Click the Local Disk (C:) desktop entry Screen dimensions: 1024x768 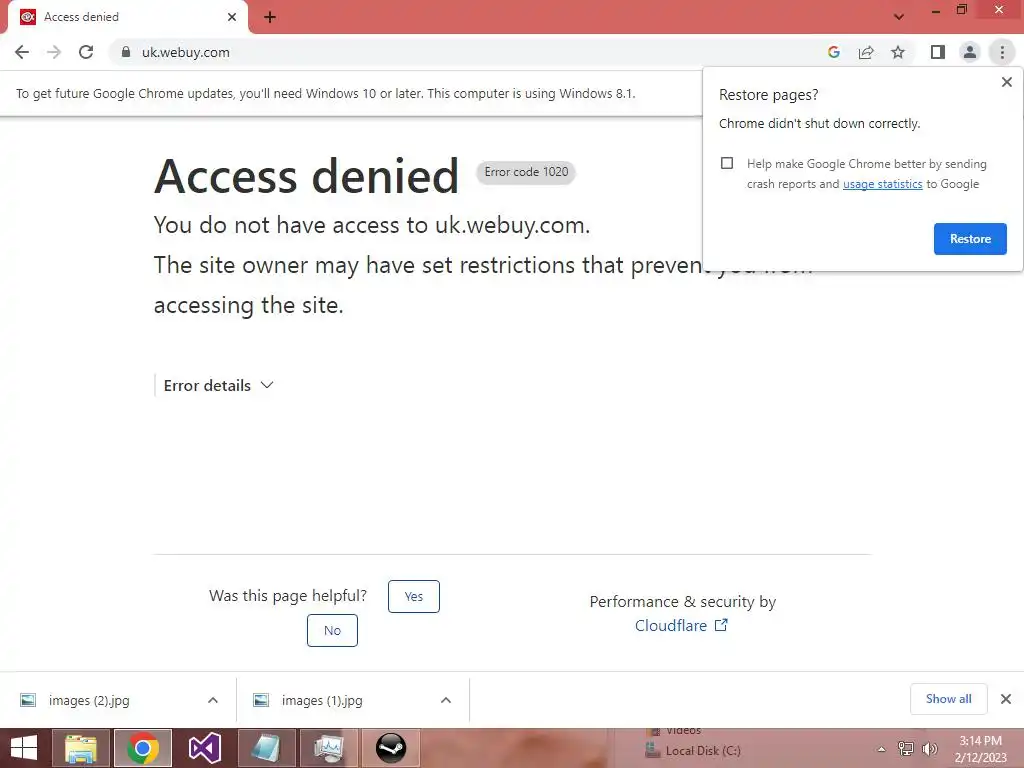(692, 751)
